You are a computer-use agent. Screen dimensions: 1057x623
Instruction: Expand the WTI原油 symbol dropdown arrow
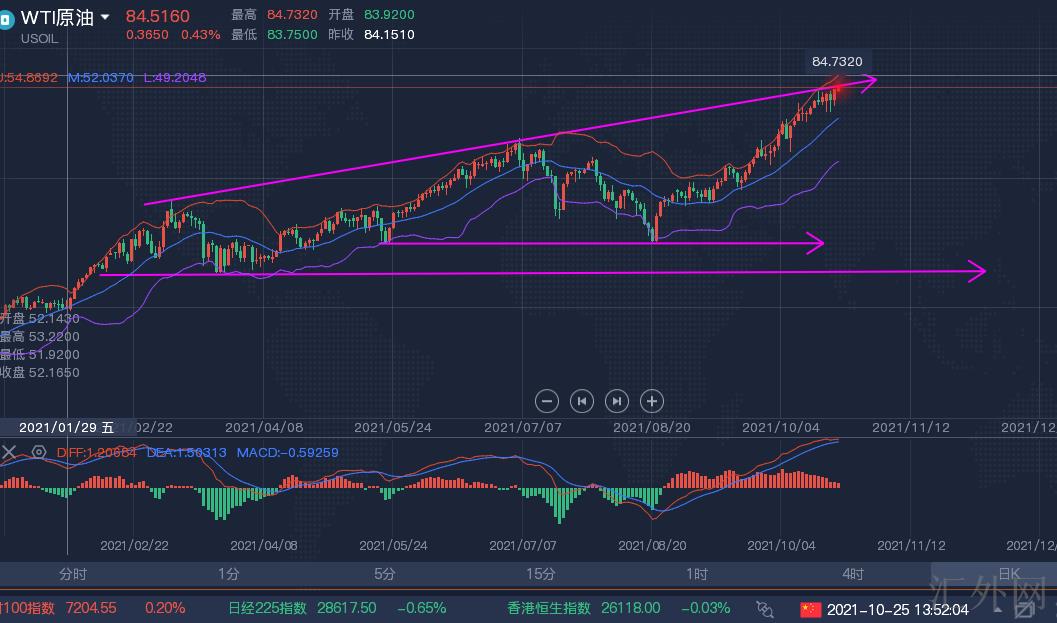pos(106,17)
